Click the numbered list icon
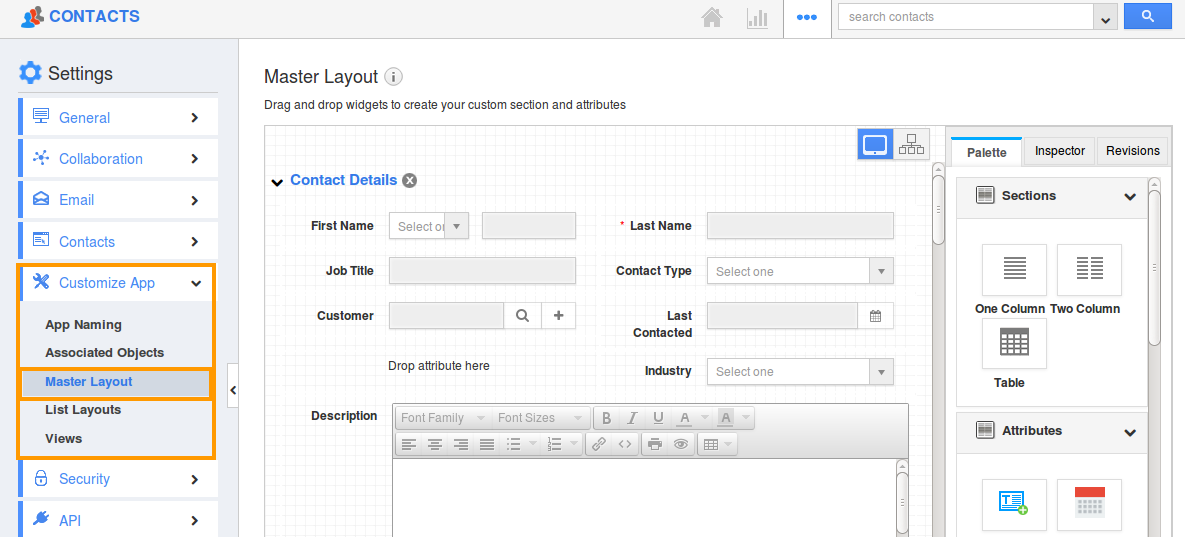Image resolution: width=1185 pixels, height=537 pixels. tap(554, 445)
